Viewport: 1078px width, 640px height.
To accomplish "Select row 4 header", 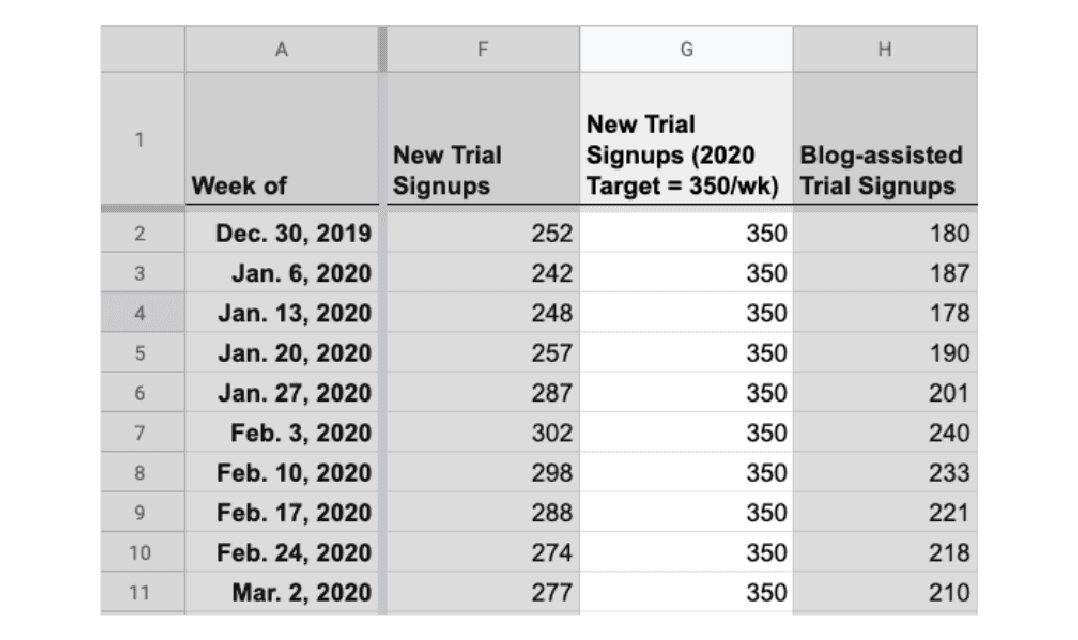I will pos(142,313).
